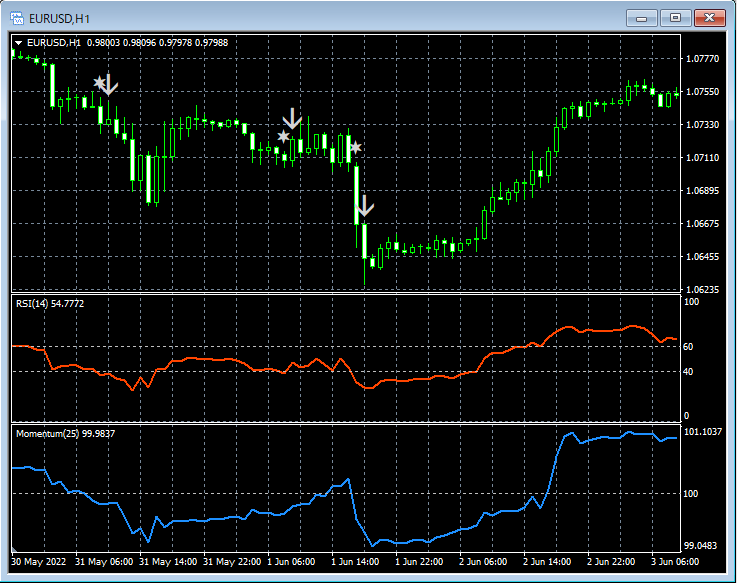Click the small triangle marker at bottom-left corner

coord(15,551)
